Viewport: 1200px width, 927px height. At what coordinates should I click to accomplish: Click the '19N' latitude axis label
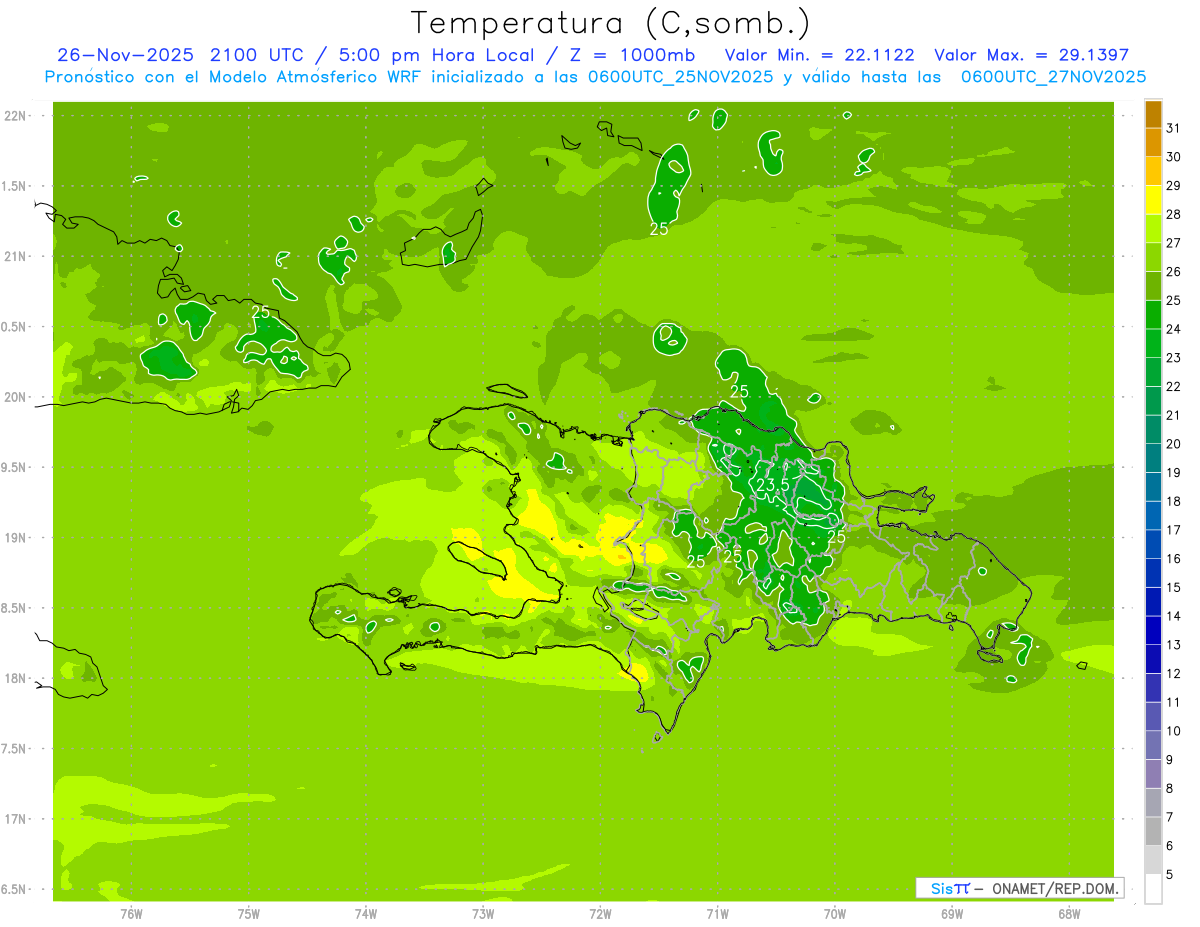[14, 538]
